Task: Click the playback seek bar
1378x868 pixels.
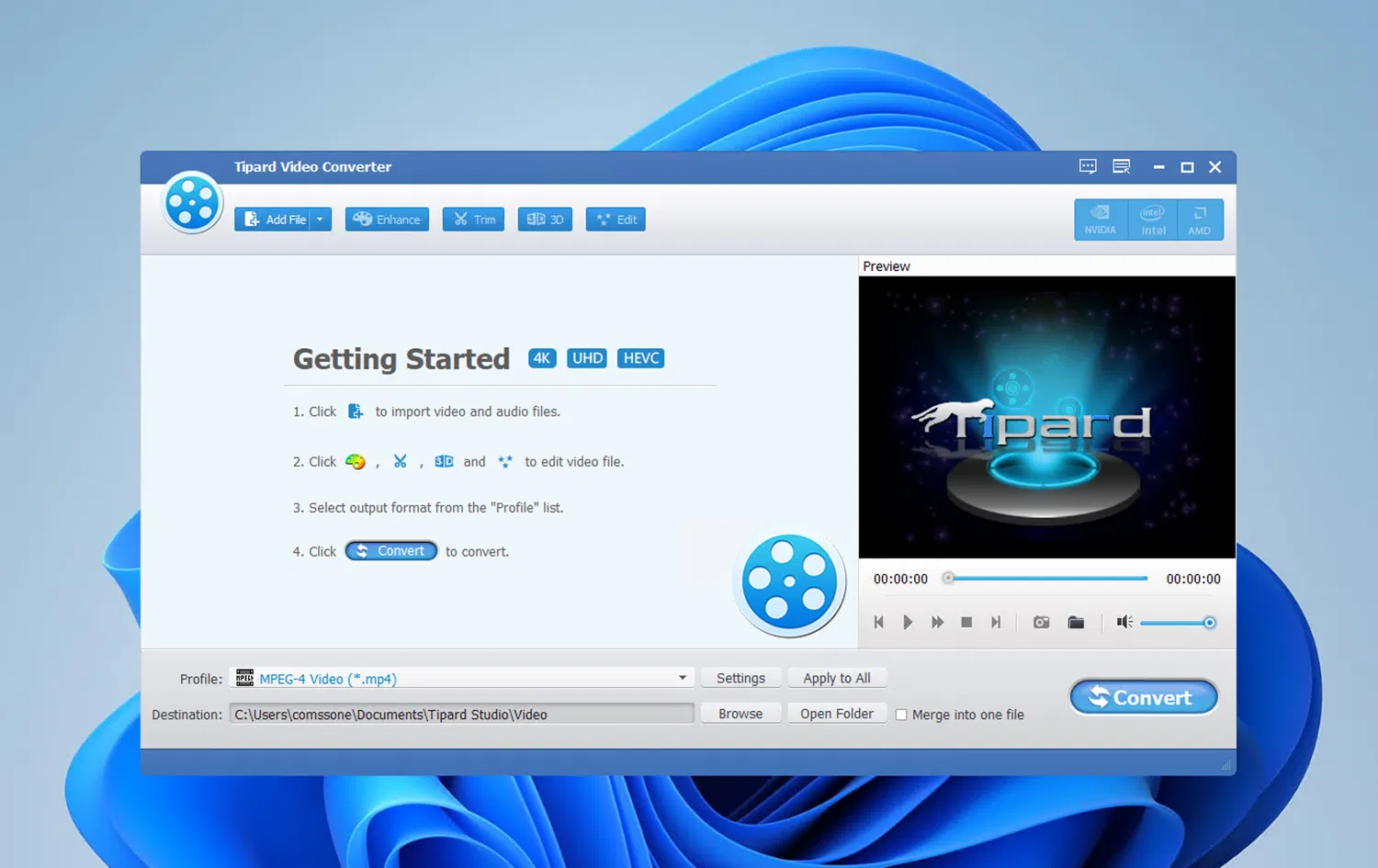Action: click(1047, 579)
